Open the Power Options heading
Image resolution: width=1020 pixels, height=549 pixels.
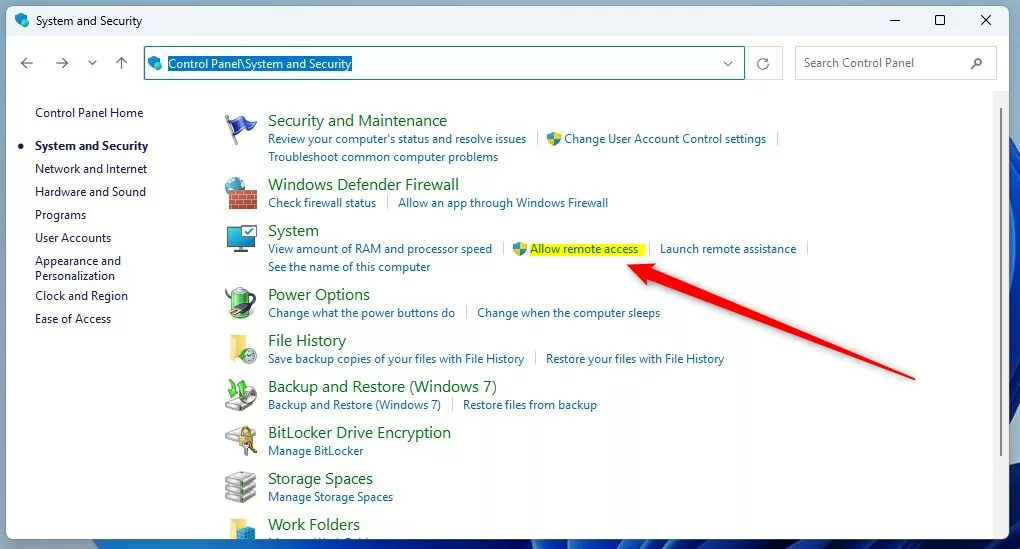[319, 295]
